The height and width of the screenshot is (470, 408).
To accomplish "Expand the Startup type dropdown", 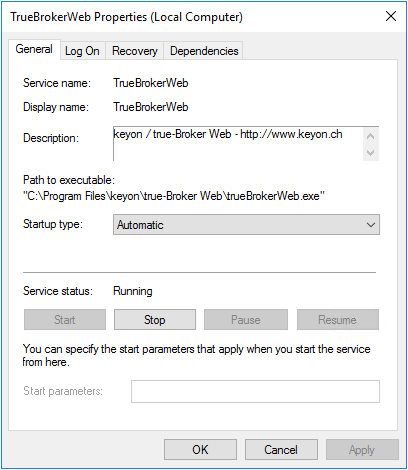I will (x=246, y=225).
